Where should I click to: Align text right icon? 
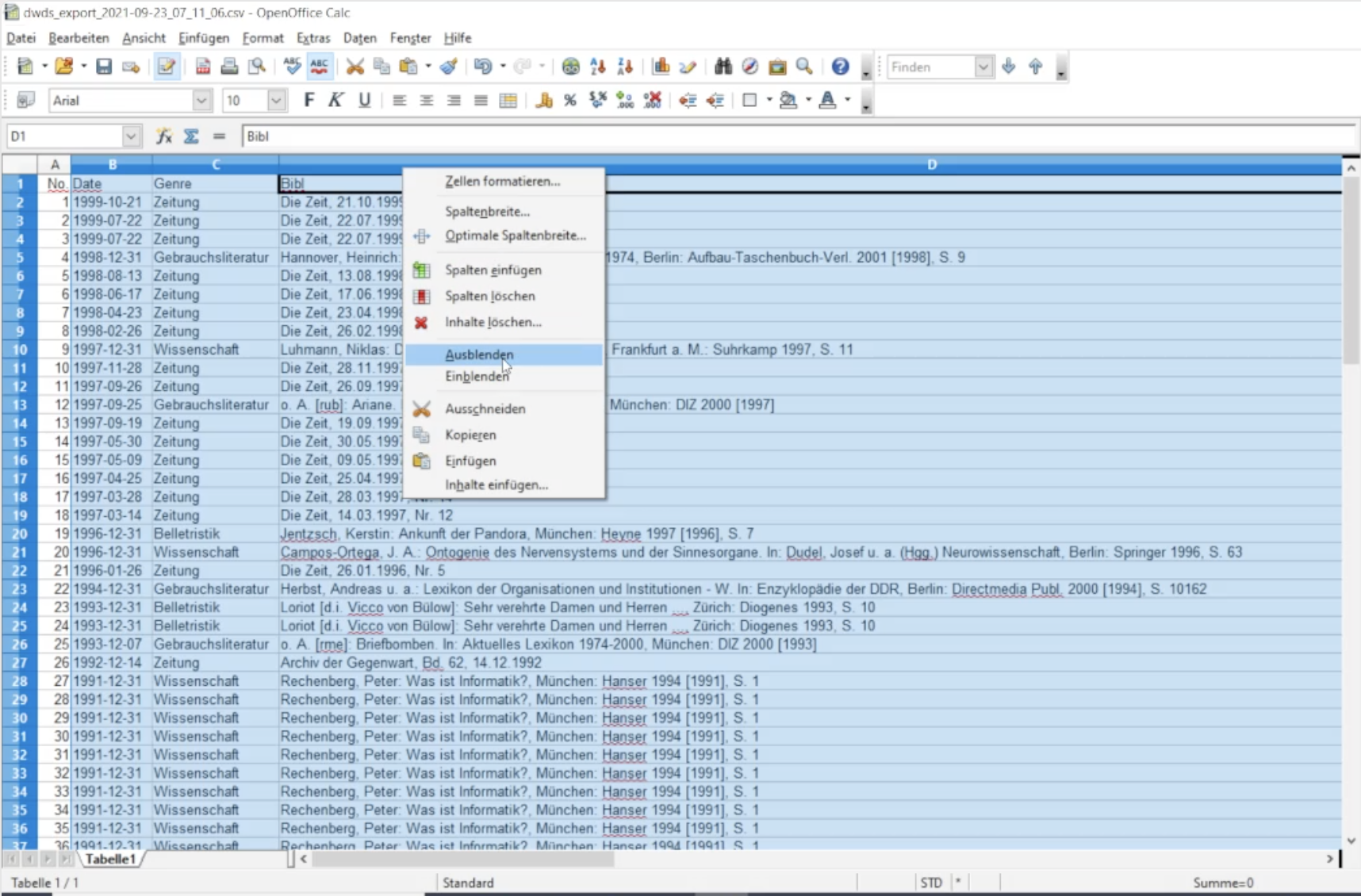pos(454,100)
